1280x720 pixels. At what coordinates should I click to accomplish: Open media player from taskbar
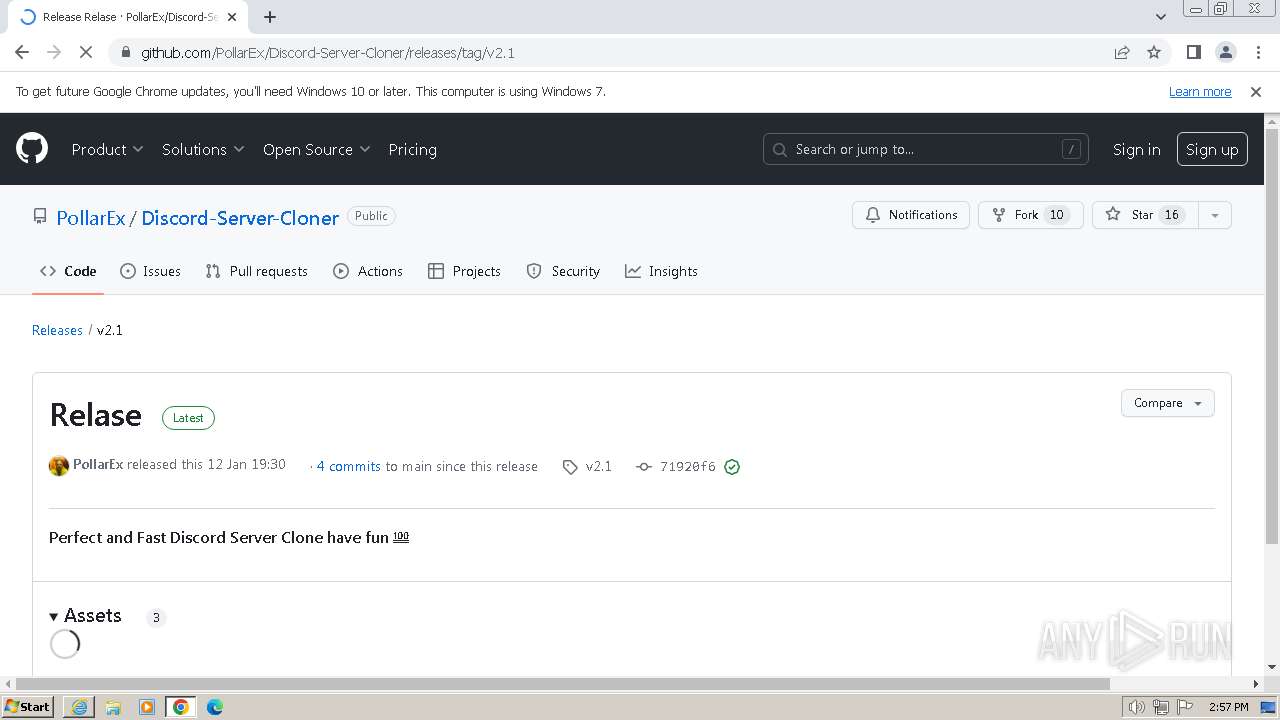147,707
